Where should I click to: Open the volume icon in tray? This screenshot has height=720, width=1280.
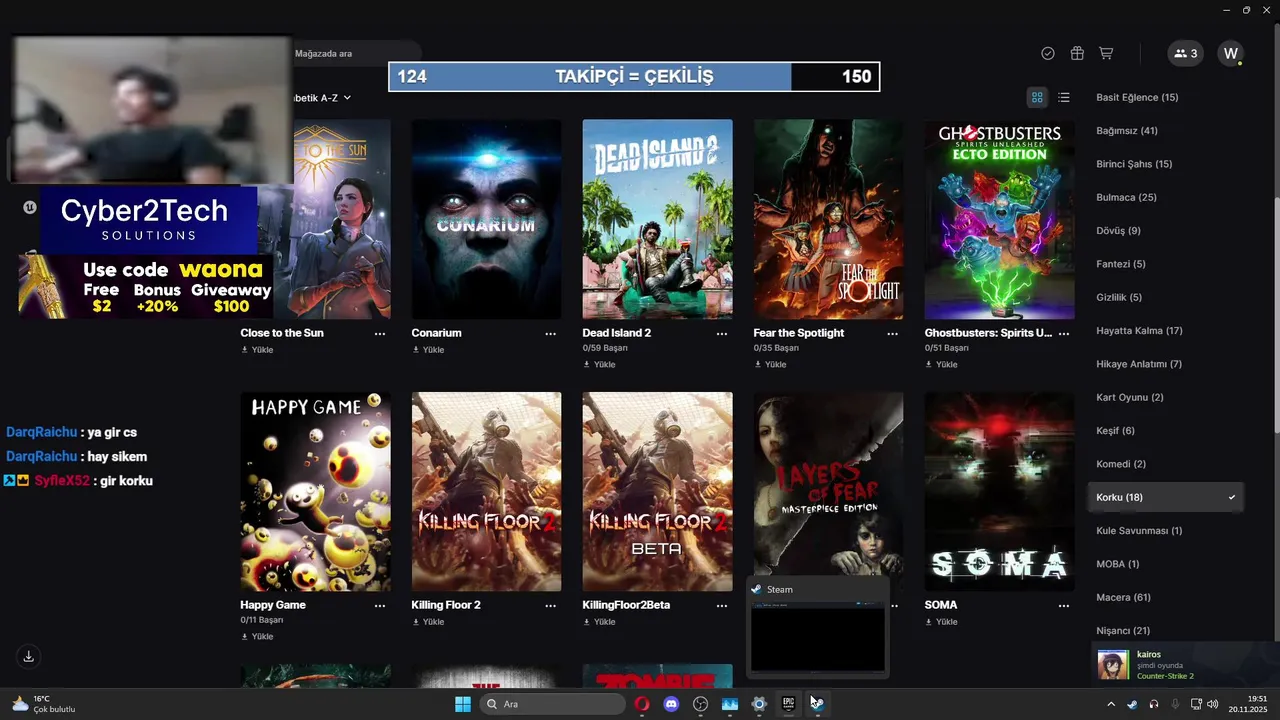[1215, 704]
